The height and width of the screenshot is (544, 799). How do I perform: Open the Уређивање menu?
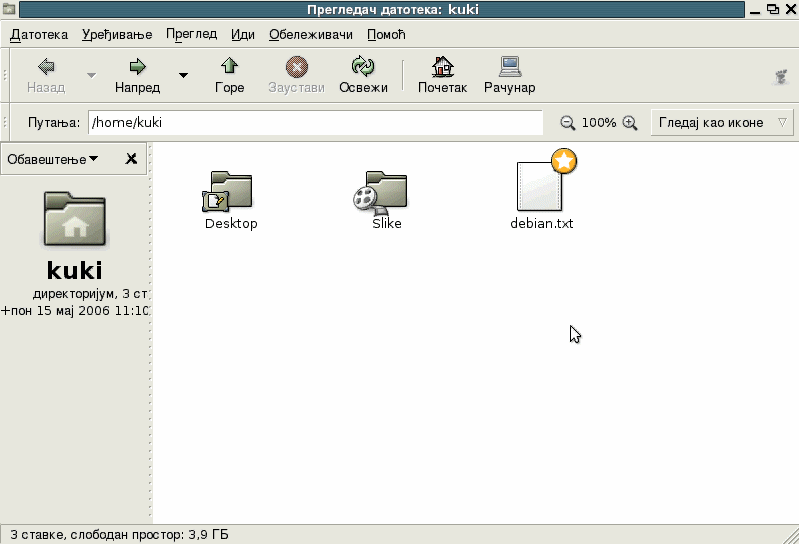tap(117, 35)
